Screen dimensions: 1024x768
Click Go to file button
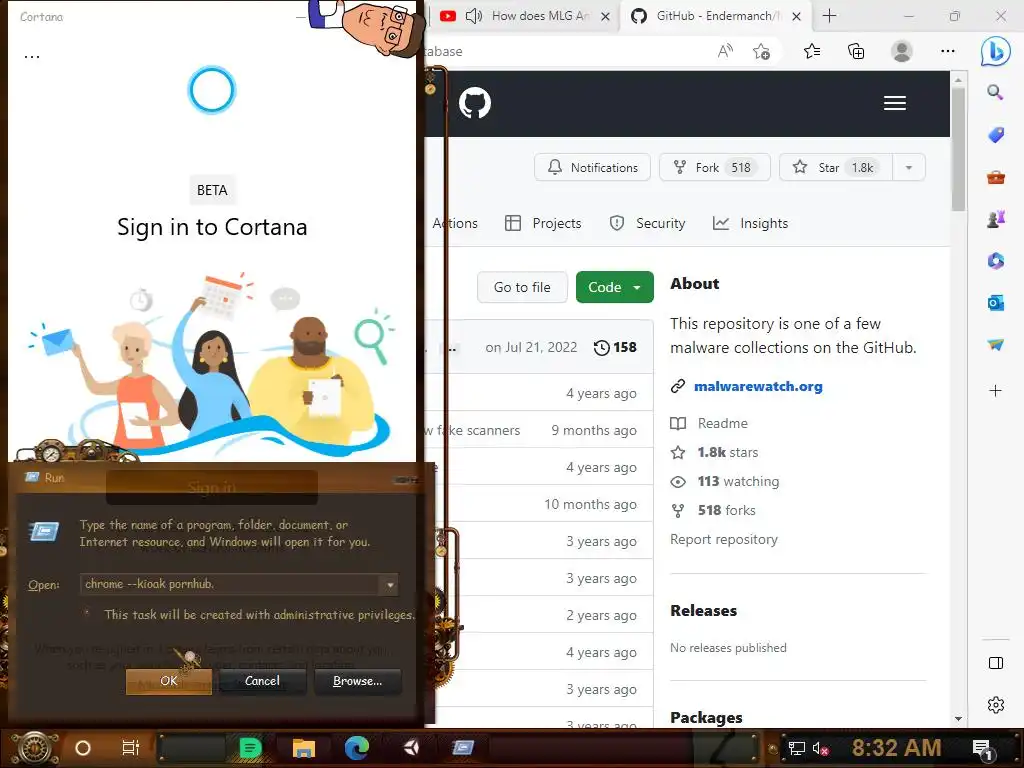(x=522, y=287)
